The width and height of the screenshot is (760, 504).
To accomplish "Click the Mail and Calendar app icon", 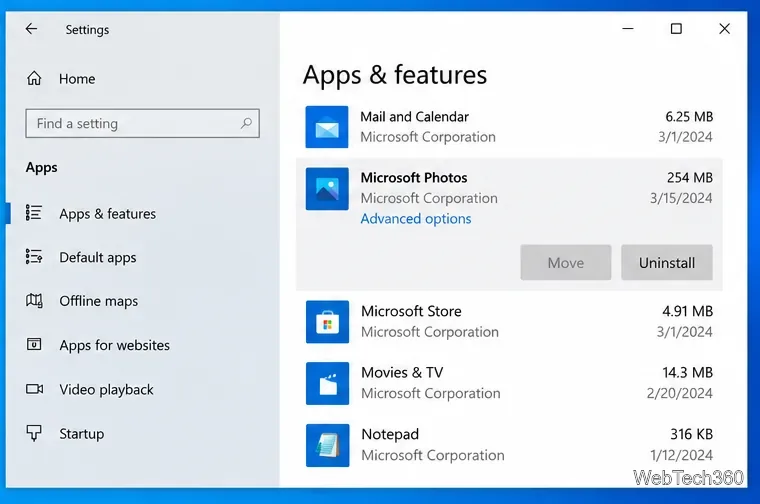I will coord(327,127).
